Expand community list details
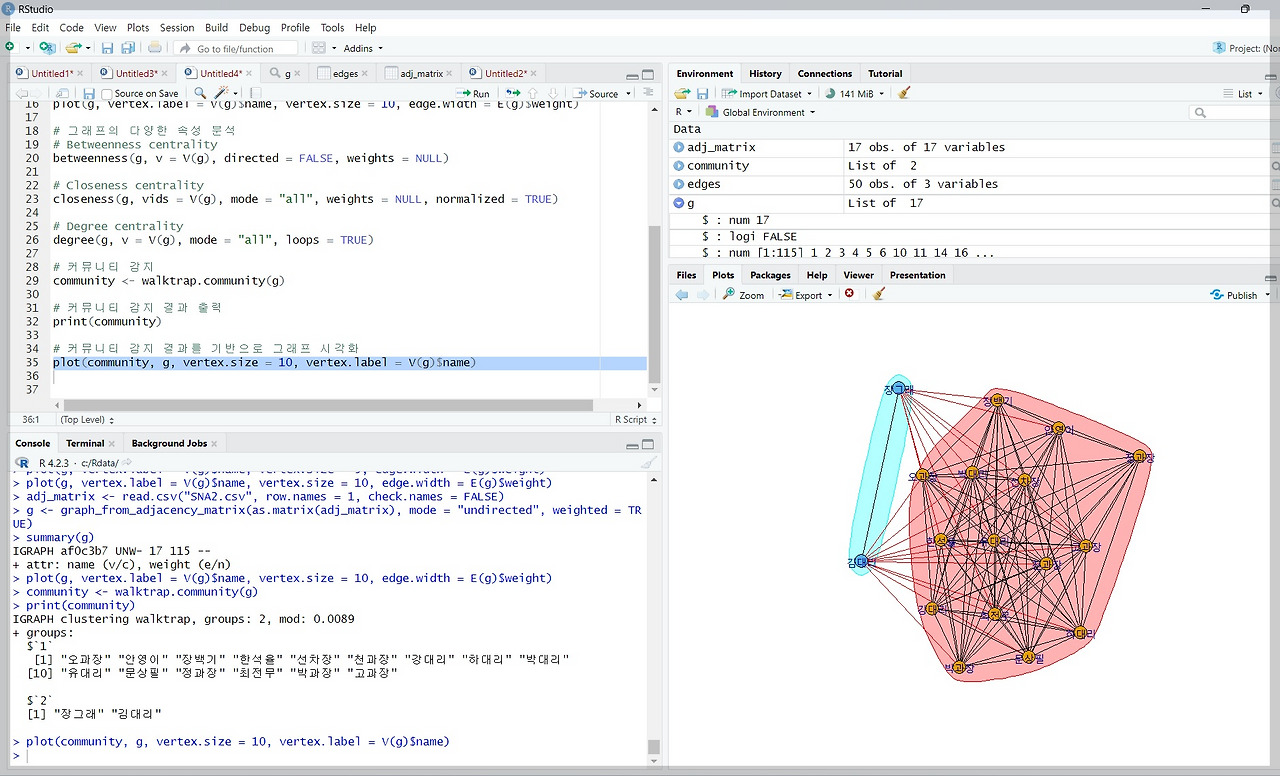 (679, 166)
